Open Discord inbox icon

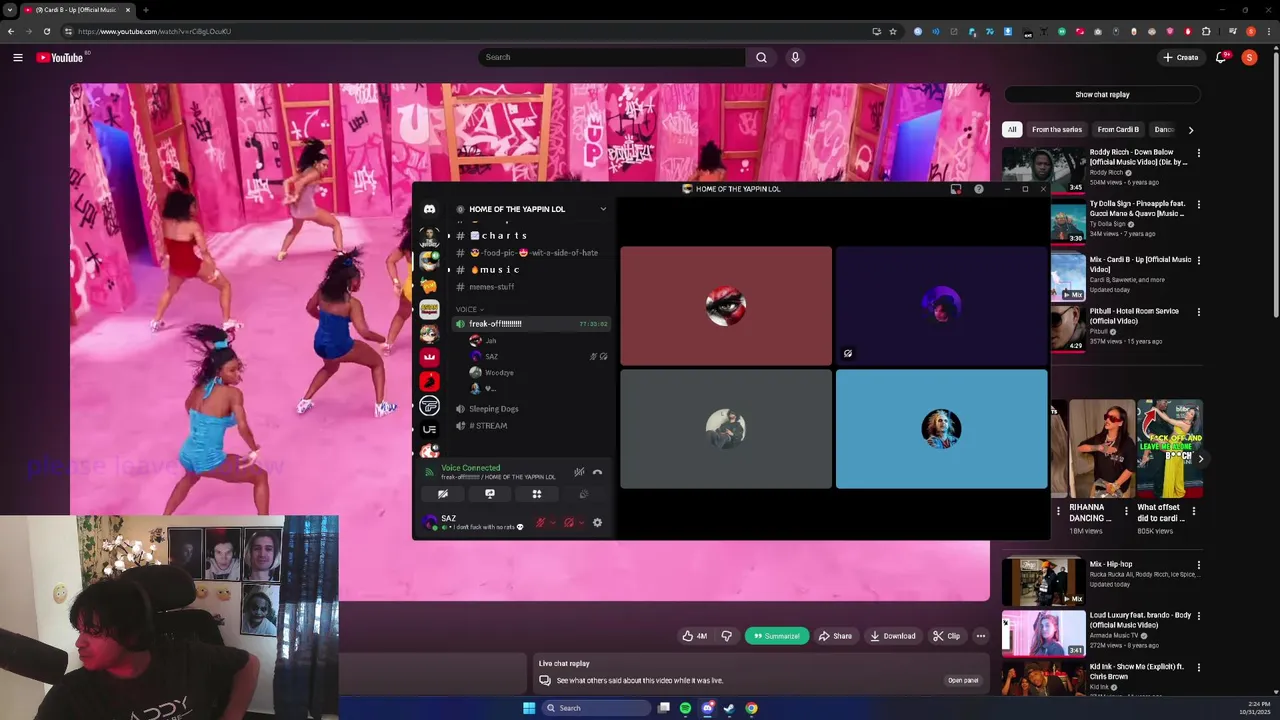pos(956,189)
